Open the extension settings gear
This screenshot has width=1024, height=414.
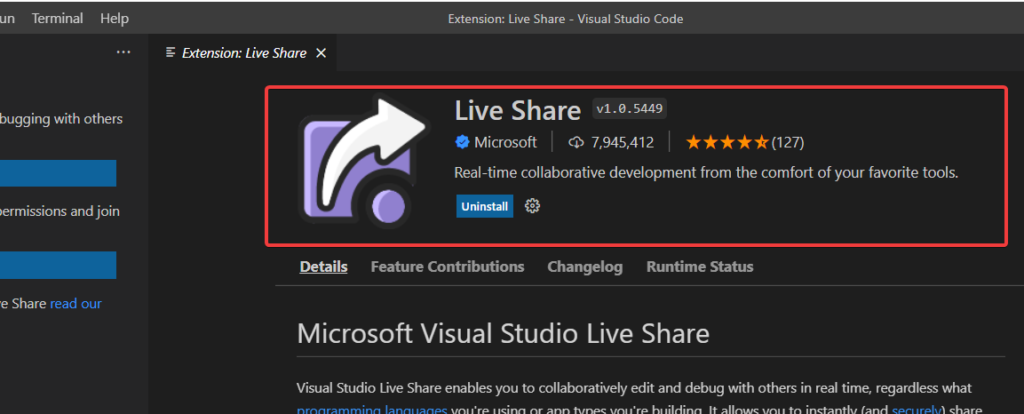point(532,206)
